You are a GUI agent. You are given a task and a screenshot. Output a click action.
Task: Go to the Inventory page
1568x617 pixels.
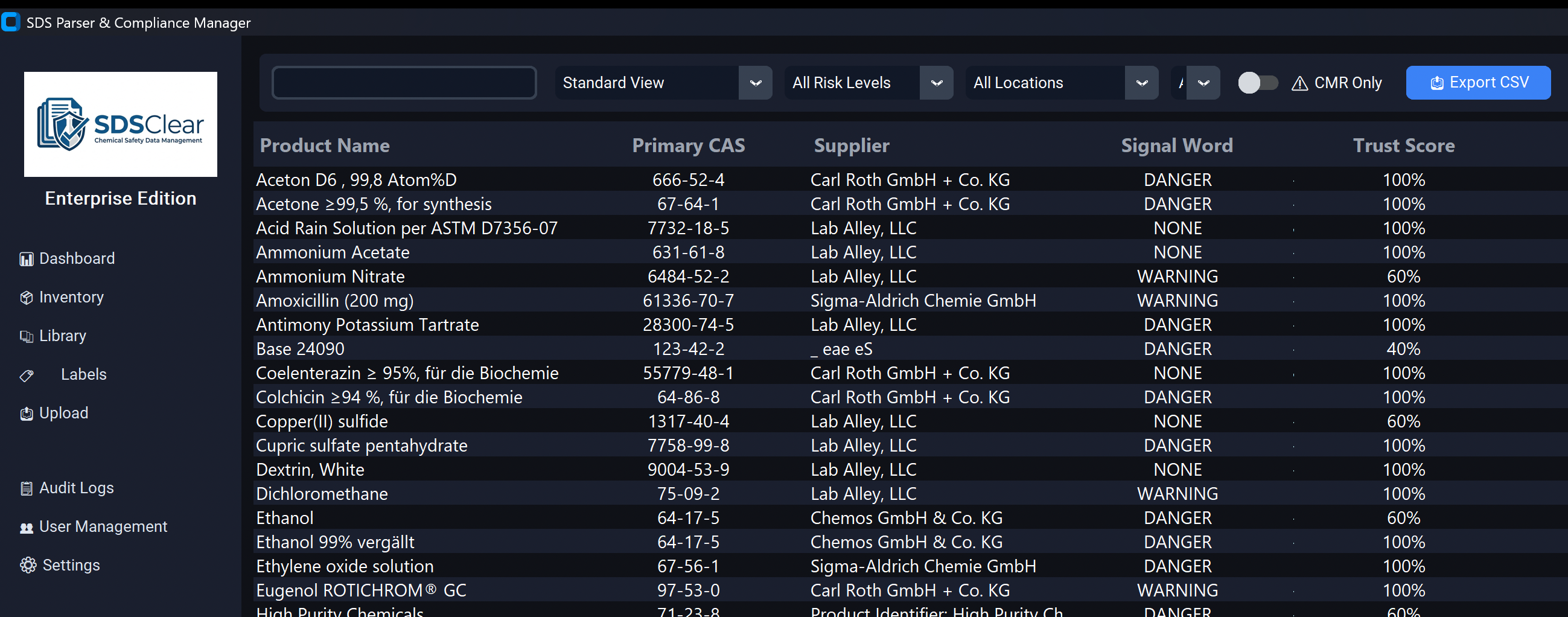71,297
